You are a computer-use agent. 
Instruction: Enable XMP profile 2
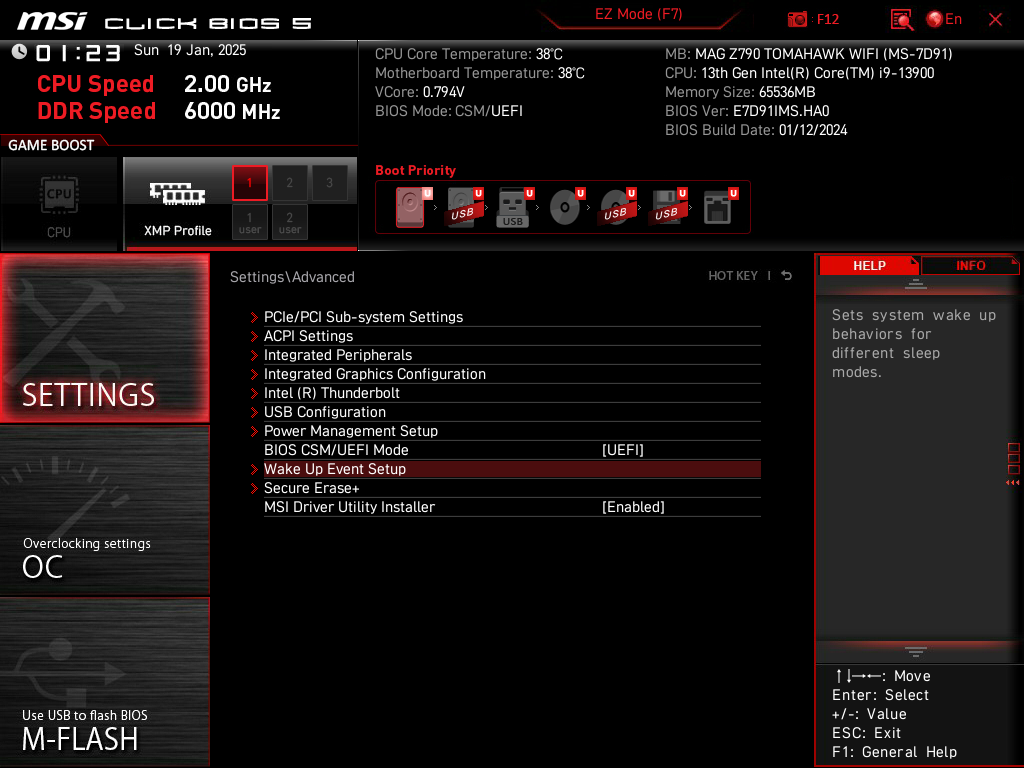pos(289,183)
